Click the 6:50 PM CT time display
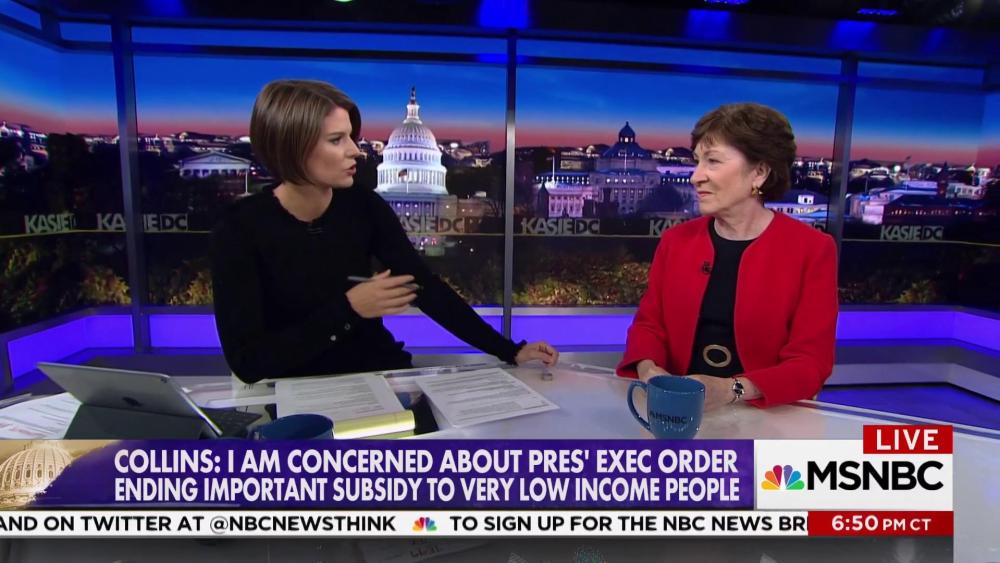The image size is (1000, 563). pyautogui.click(x=880, y=524)
